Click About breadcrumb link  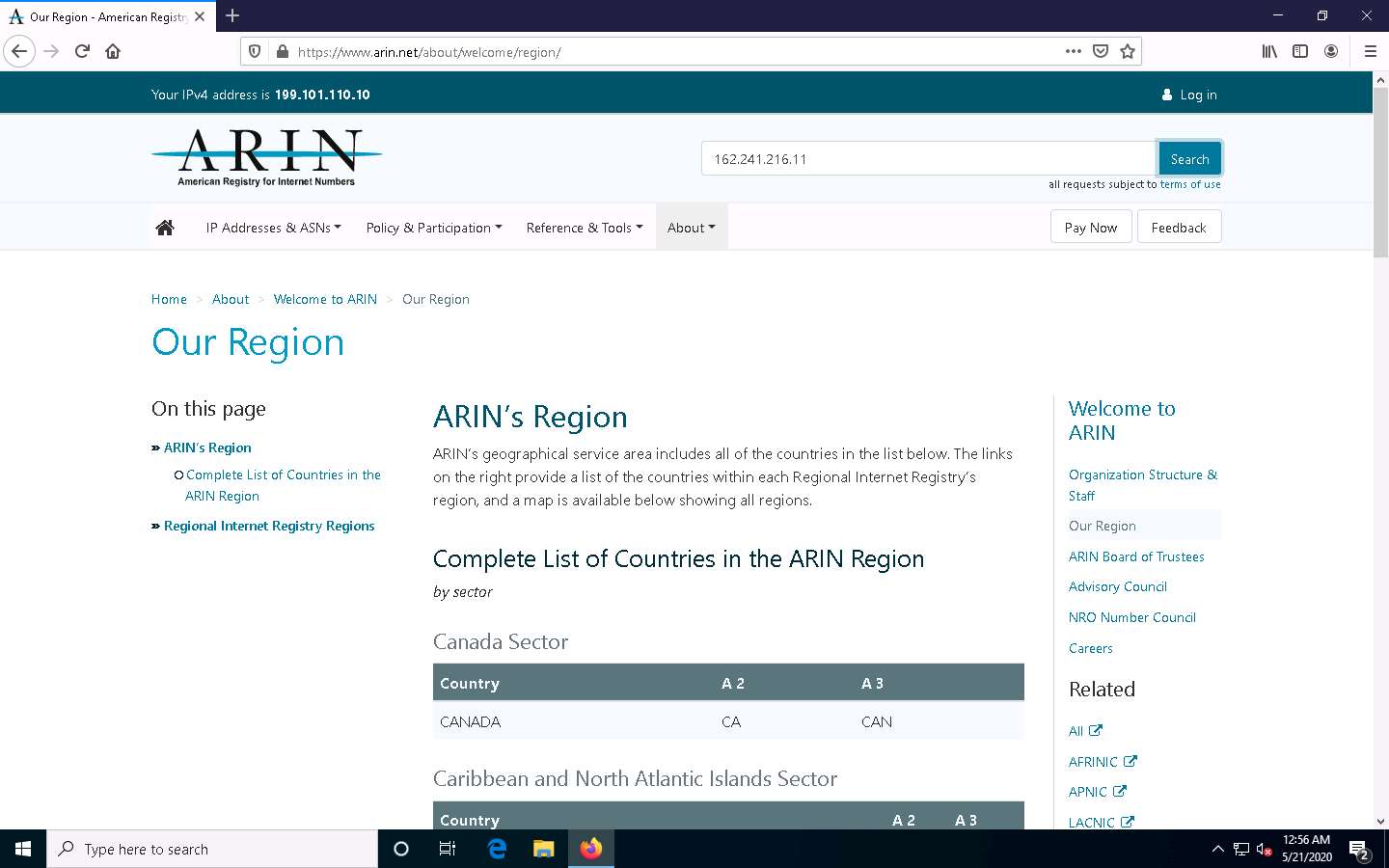(231, 299)
